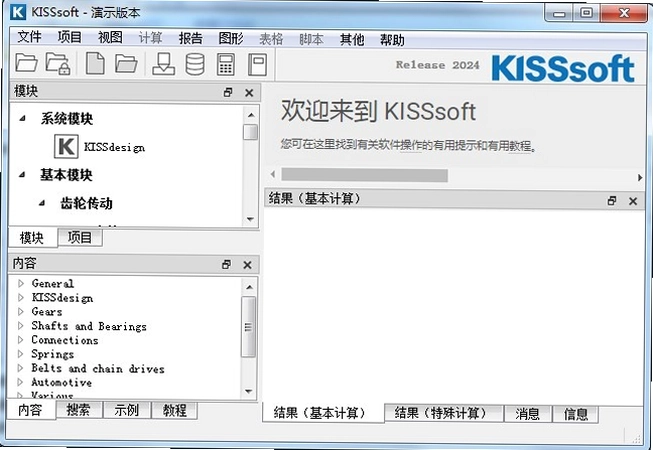Image resolution: width=653 pixels, height=450 pixels.
Task: Undock the 模块 panel with float icon
Action: pos(227,92)
